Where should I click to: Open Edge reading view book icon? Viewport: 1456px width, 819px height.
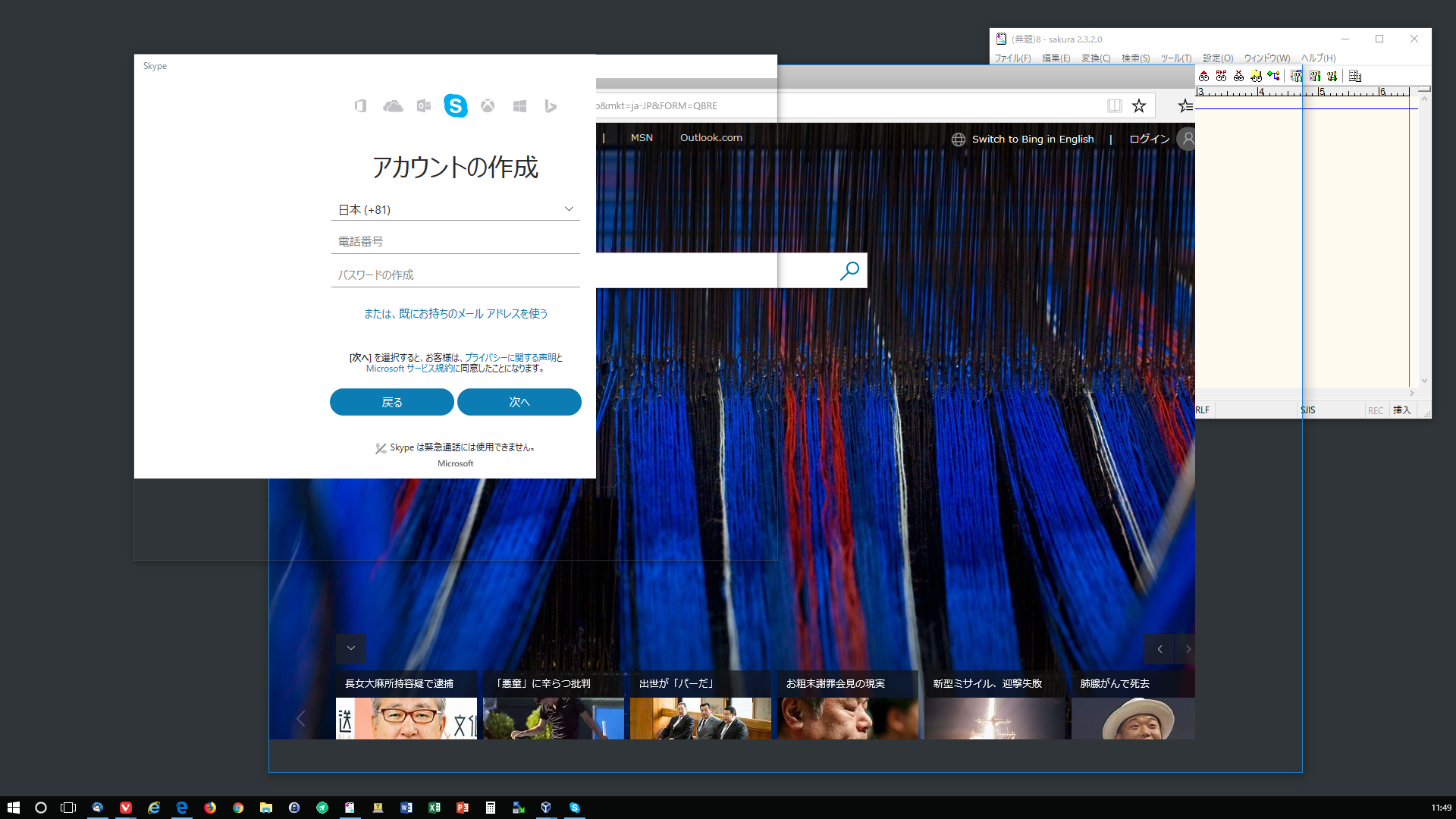coord(1114,106)
